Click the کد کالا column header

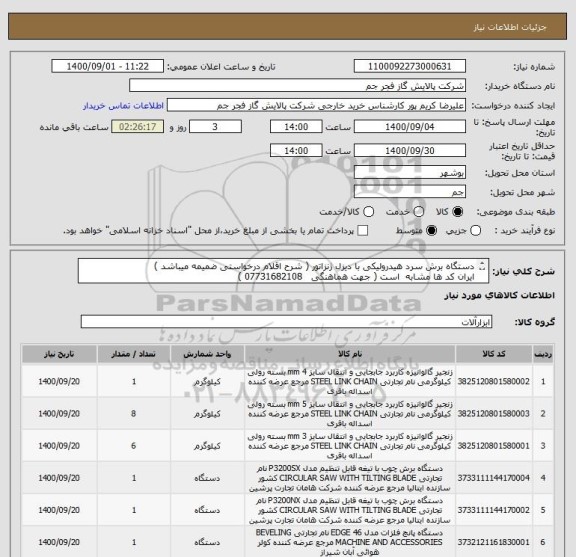click(x=494, y=354)
